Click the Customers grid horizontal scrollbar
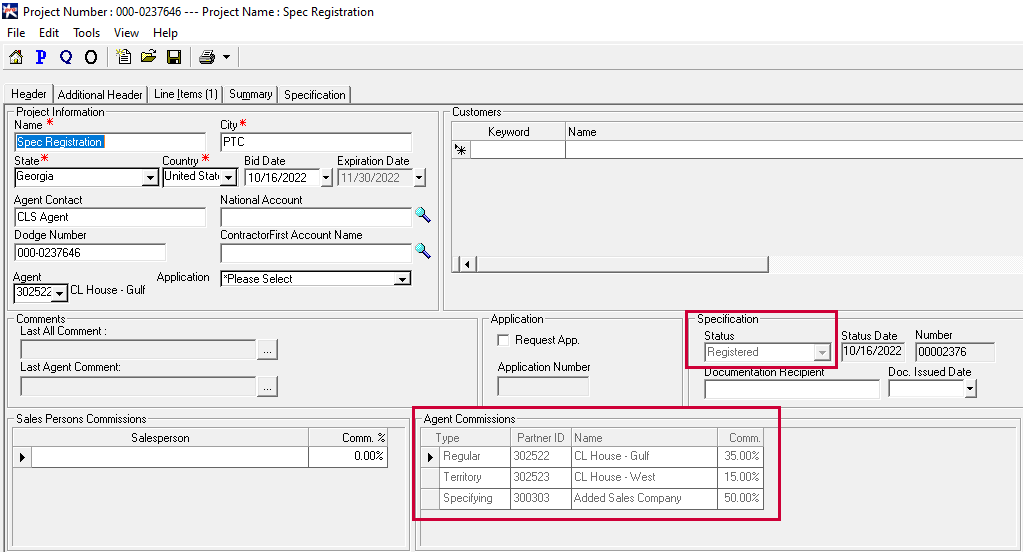1023x552 pixels. tap(620, 264)
